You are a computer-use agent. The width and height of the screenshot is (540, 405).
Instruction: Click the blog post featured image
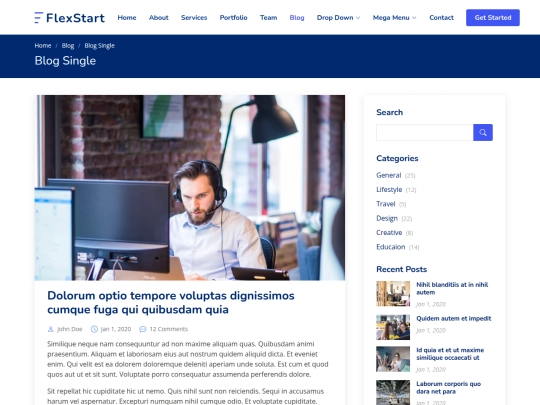[x=190, y=188]
